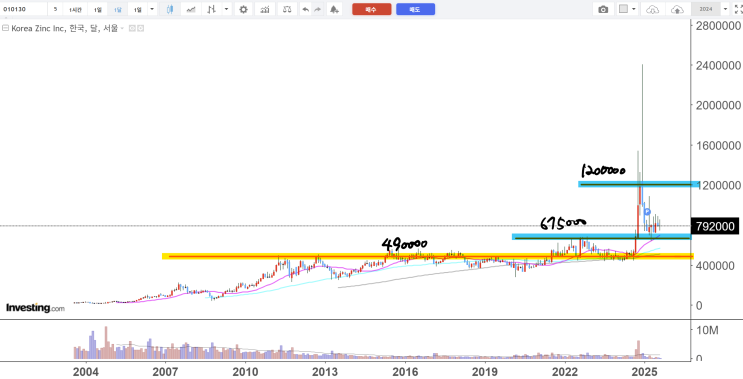743x379 pixels.
Task: Click the 2013 date axis label
Action: coord(325,371)
